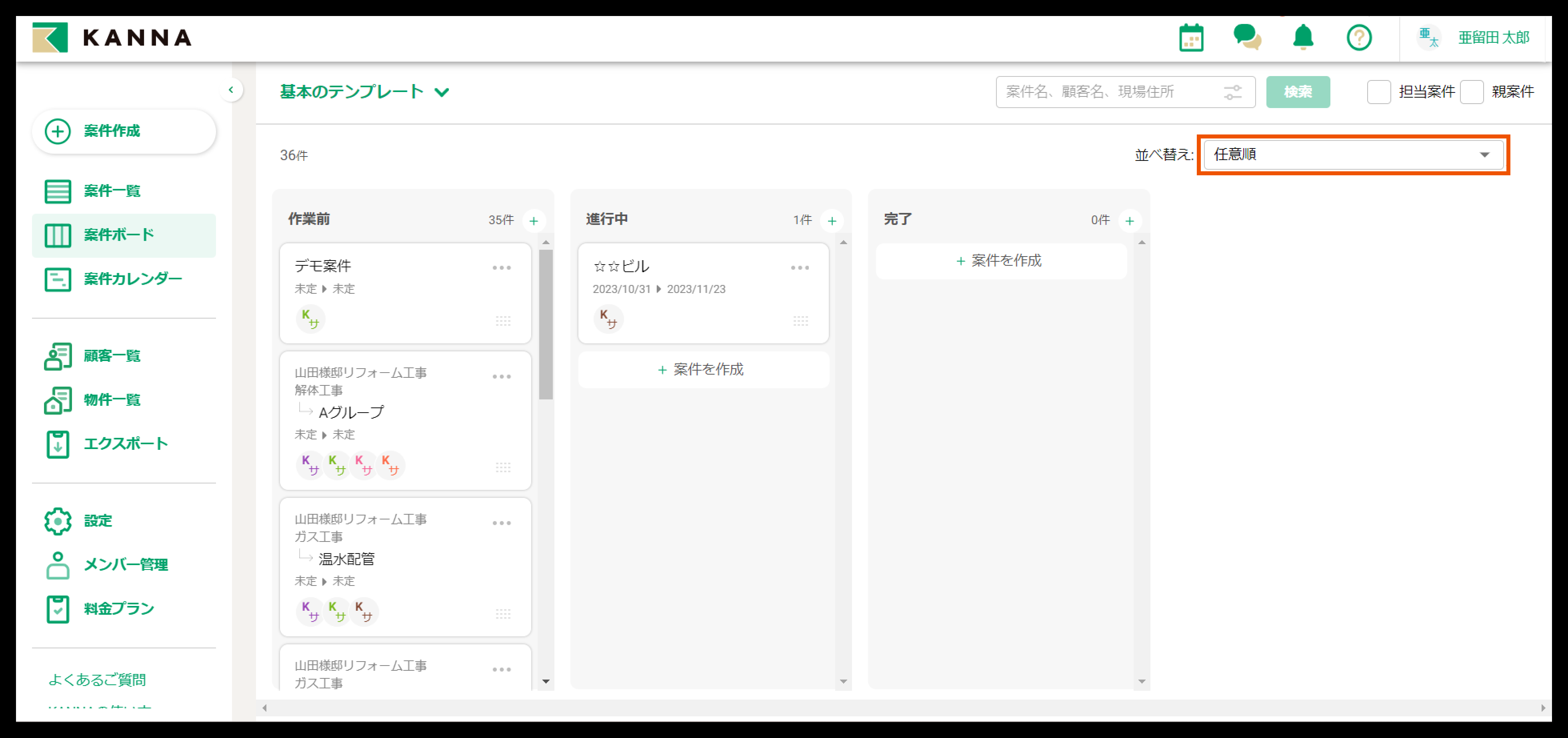Open the help question mark icon

tap(1359, 38)
